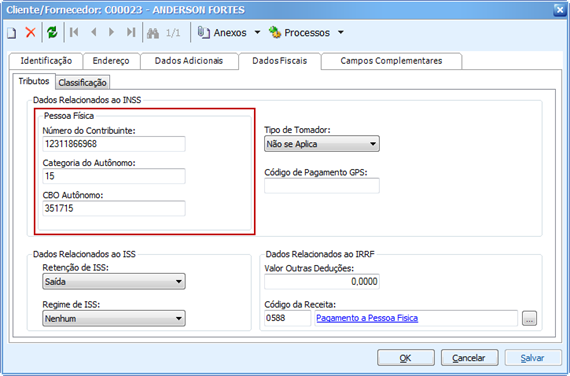Select the Tributos sub-tab
The width and height of the screenshot is (570, 376).
(x=34, y=81)
